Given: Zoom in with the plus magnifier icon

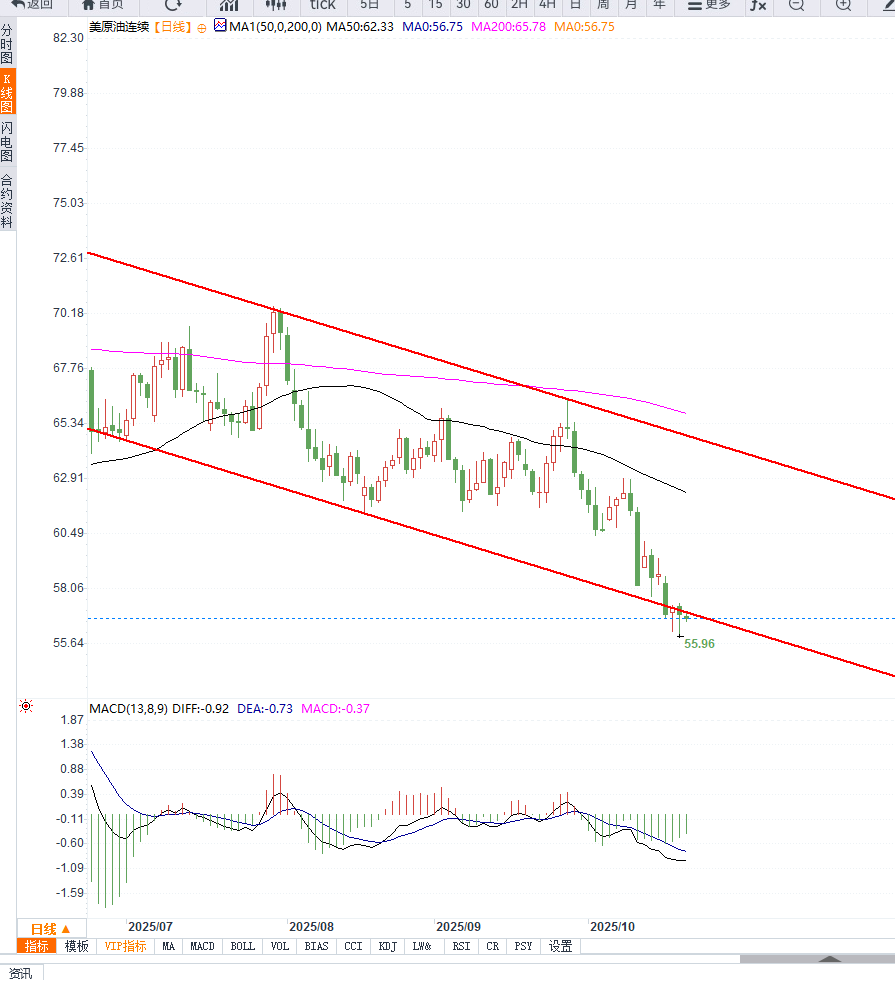Looking at the screenshot, I should point(844,5).
